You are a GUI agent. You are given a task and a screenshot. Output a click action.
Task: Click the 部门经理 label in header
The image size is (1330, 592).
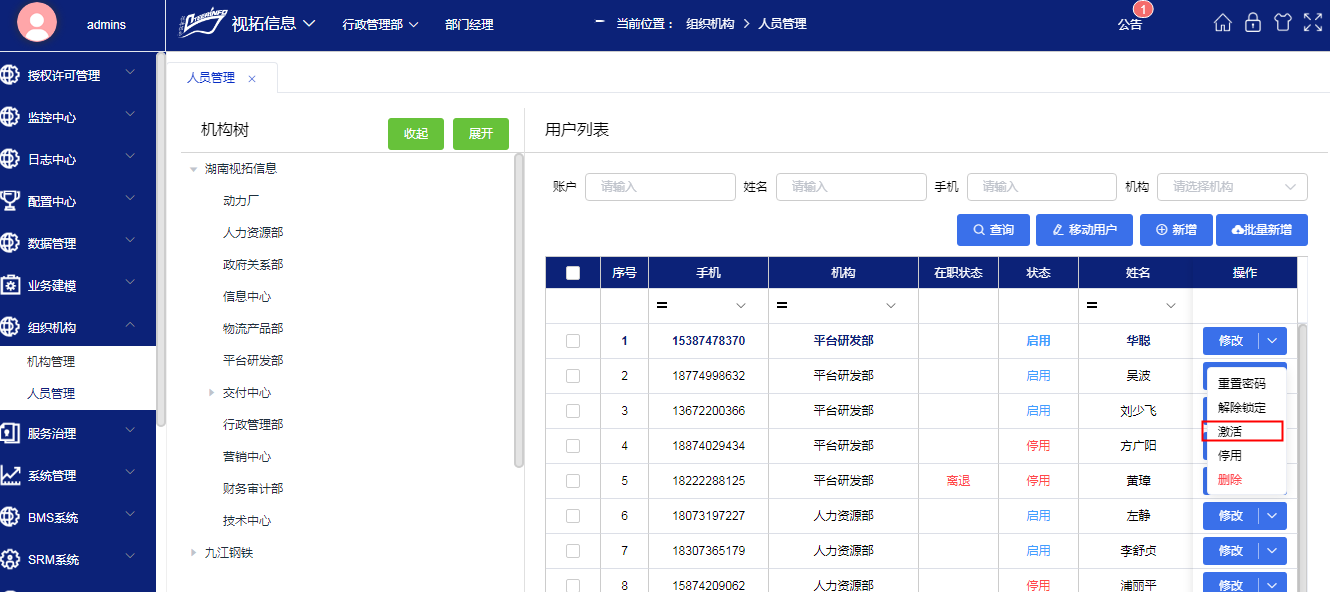[469, 24]
